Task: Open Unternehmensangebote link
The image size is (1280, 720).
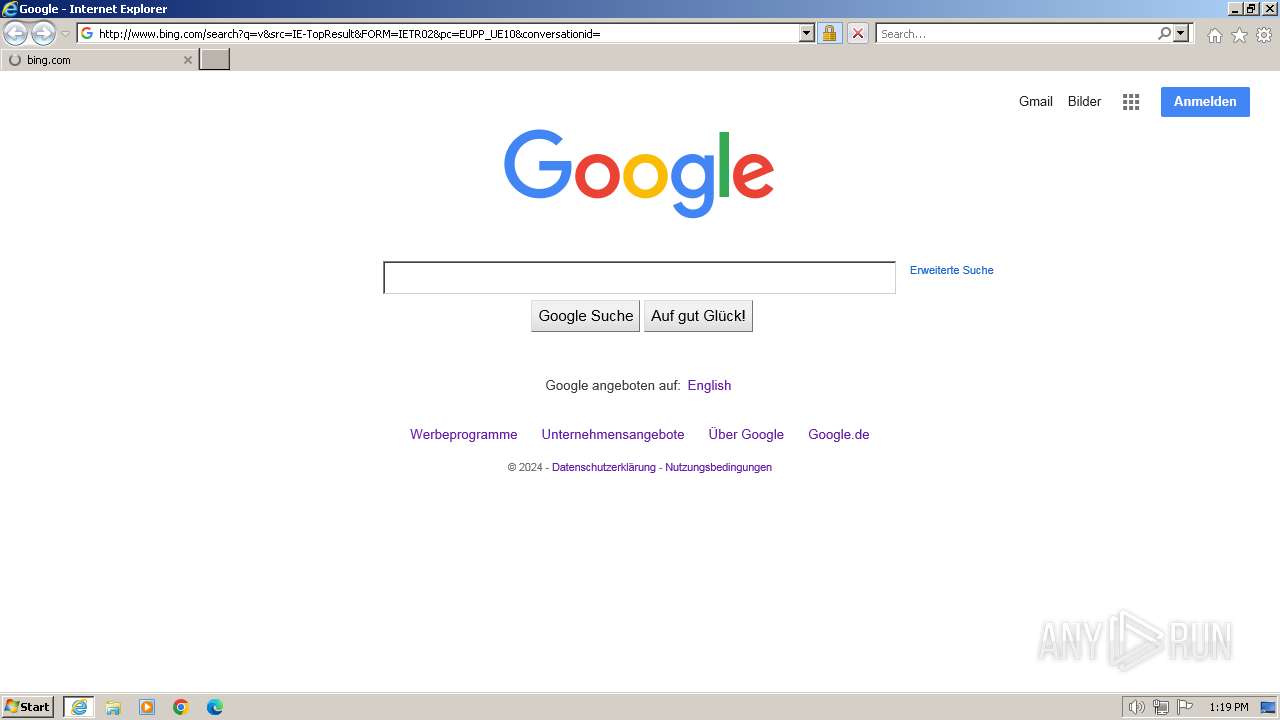Action: coord(613,434)
